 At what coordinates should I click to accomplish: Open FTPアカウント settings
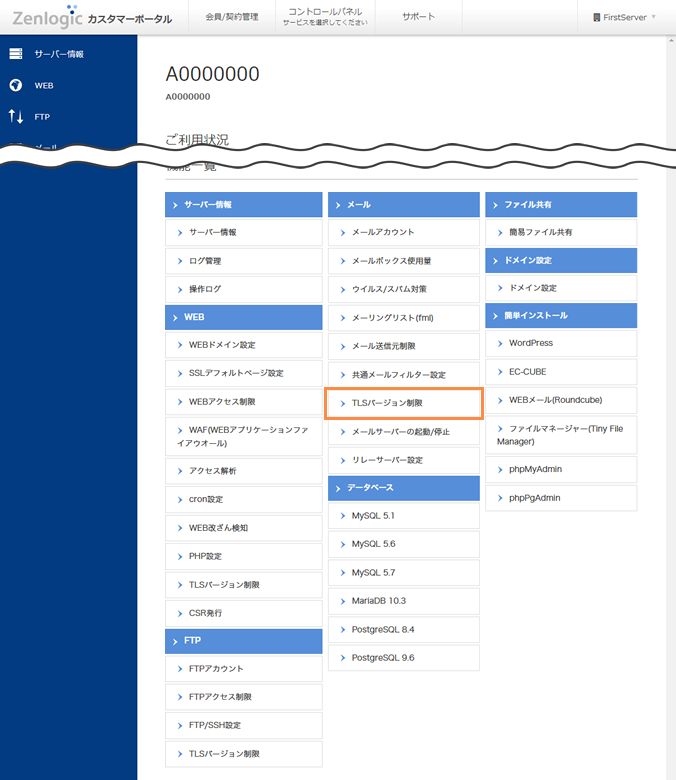point(243,669)
